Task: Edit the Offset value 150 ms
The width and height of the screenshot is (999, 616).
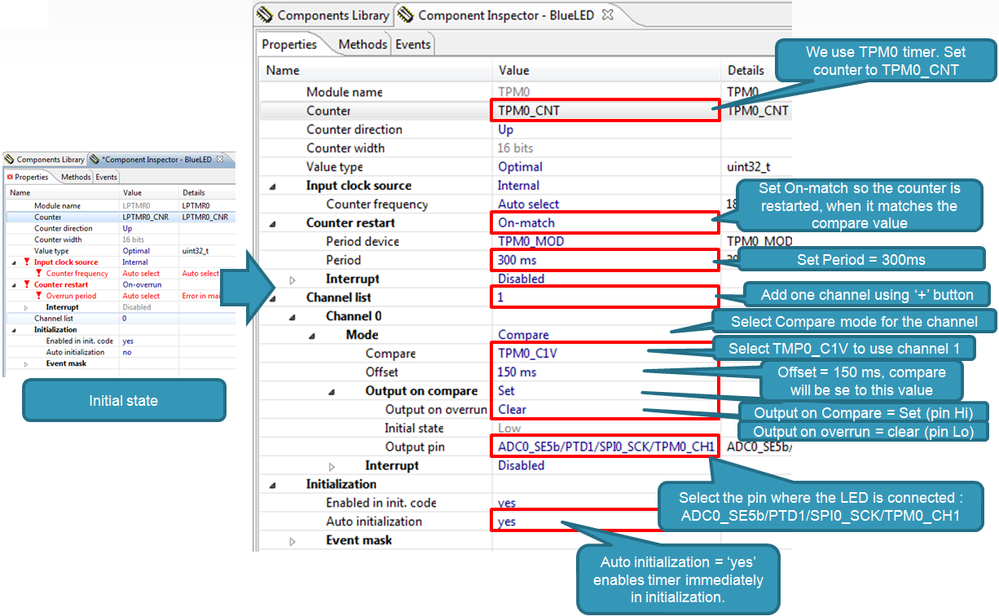Action: tap(517, 371)
